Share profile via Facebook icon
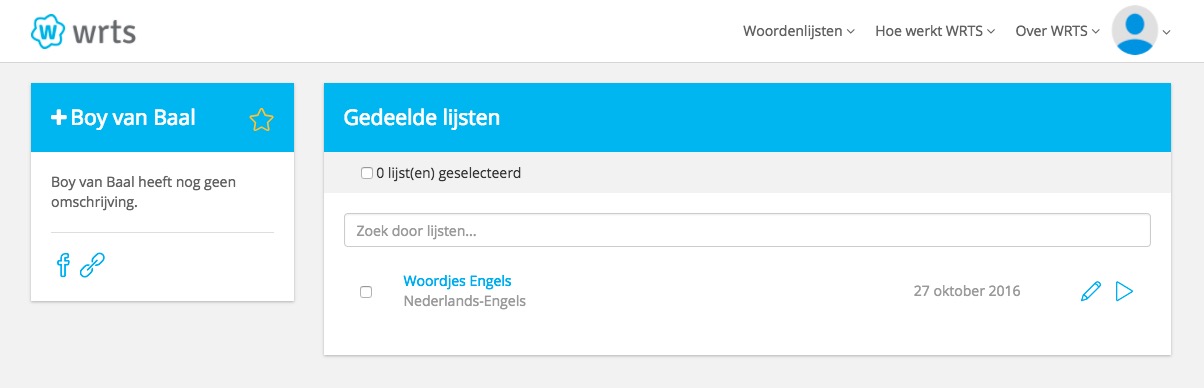Viewport: 1204px width, 388px height. click(63, 265)
